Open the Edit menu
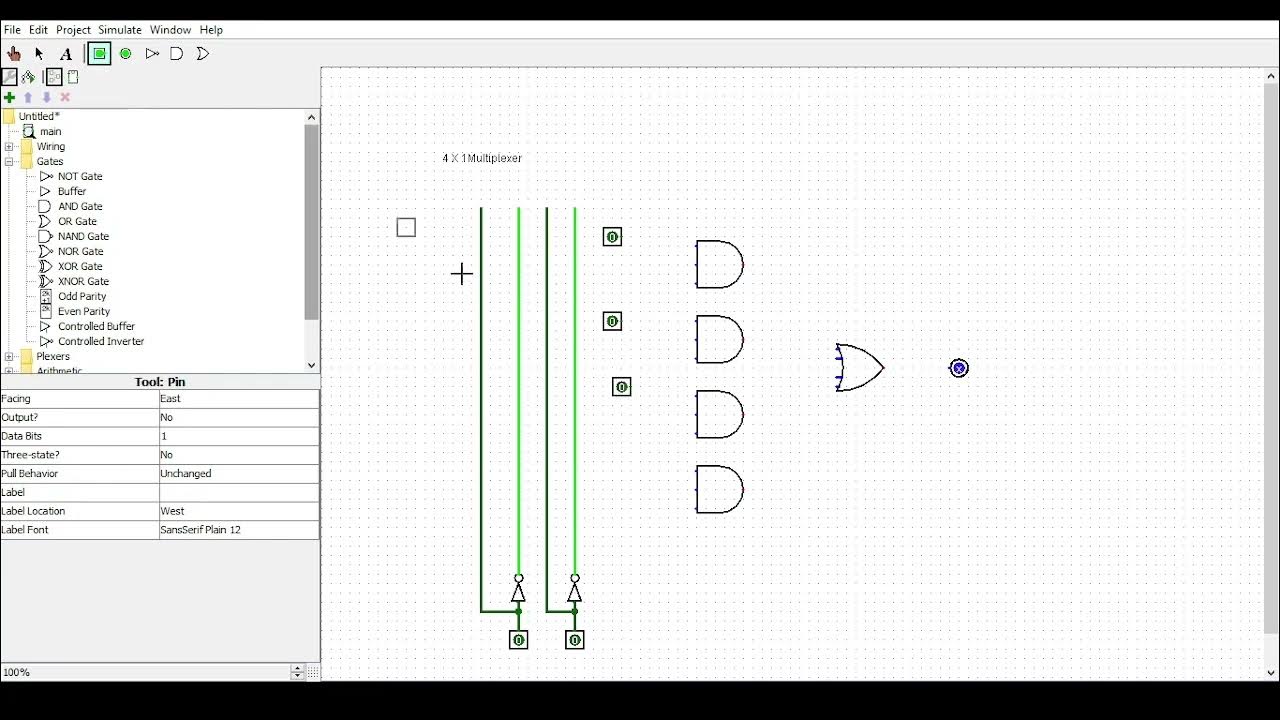Screen dimensions: 1280x720 tap(38, 30)
